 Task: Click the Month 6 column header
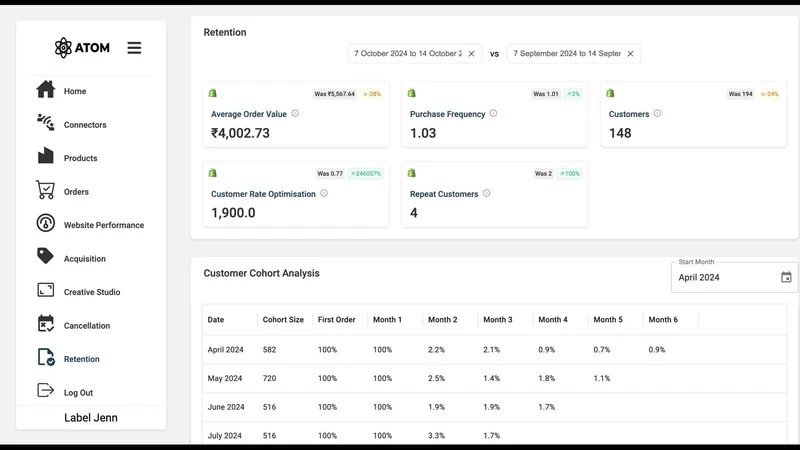point(663,320)
